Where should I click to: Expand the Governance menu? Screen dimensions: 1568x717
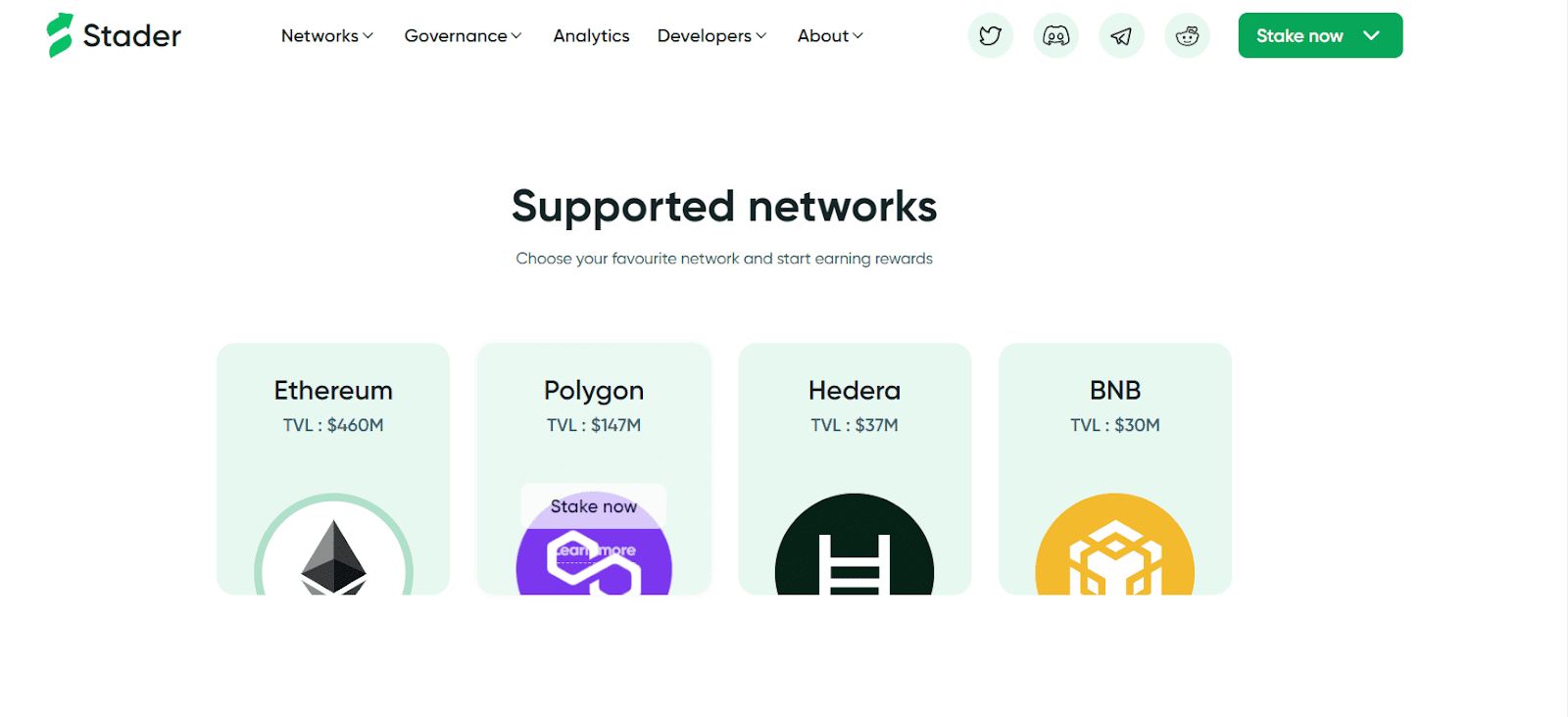pyautogui.click(x=464, y=36)
